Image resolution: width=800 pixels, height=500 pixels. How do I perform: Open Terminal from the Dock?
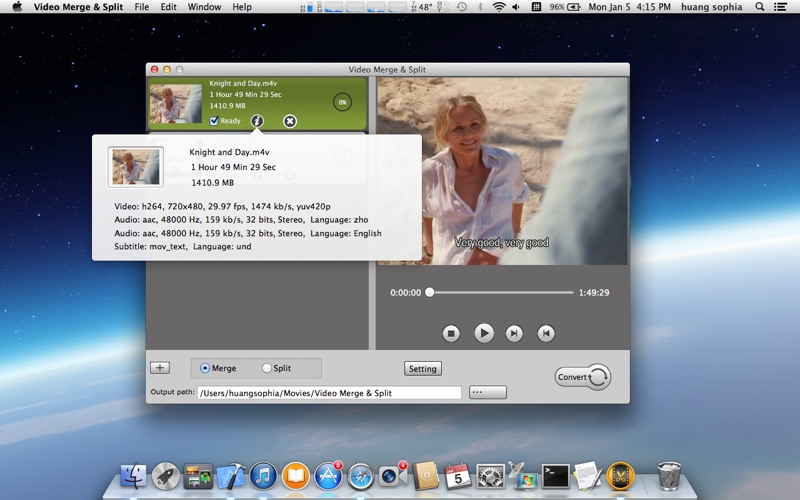click(556, 476)
